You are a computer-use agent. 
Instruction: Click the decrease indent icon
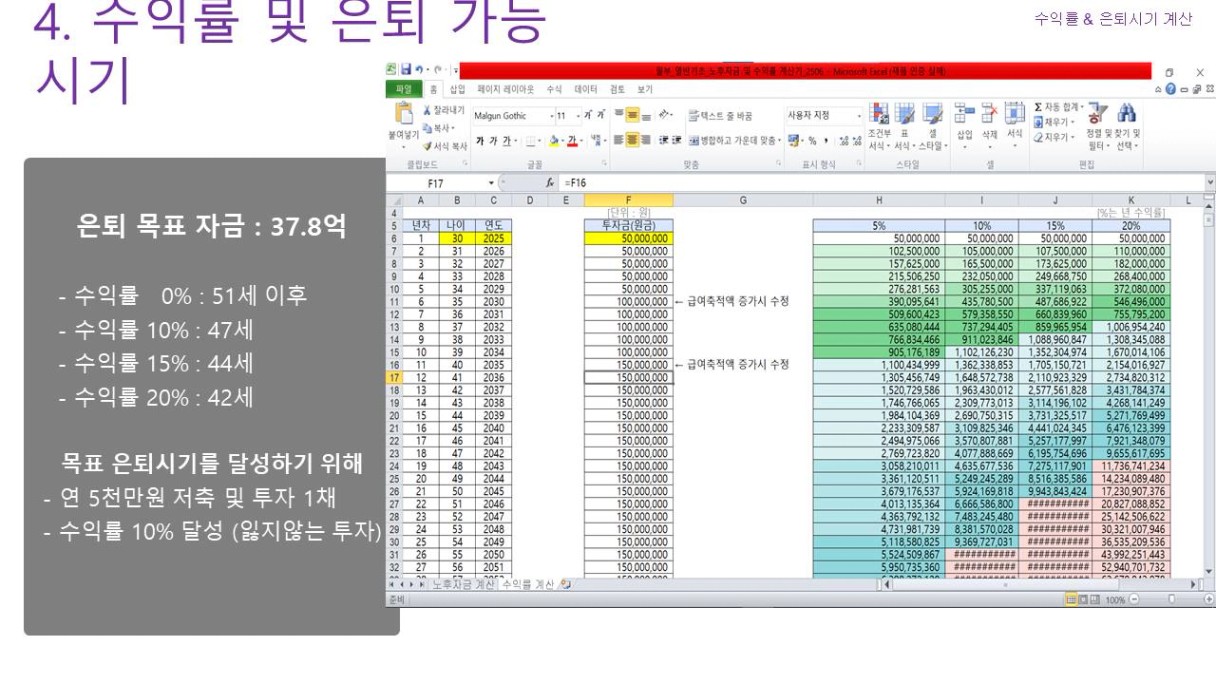point(664,141)
